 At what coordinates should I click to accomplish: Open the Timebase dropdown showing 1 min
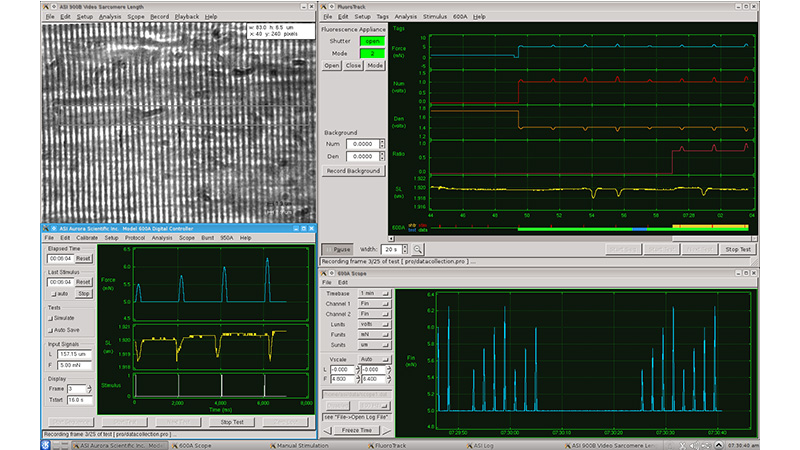(374, 293)
